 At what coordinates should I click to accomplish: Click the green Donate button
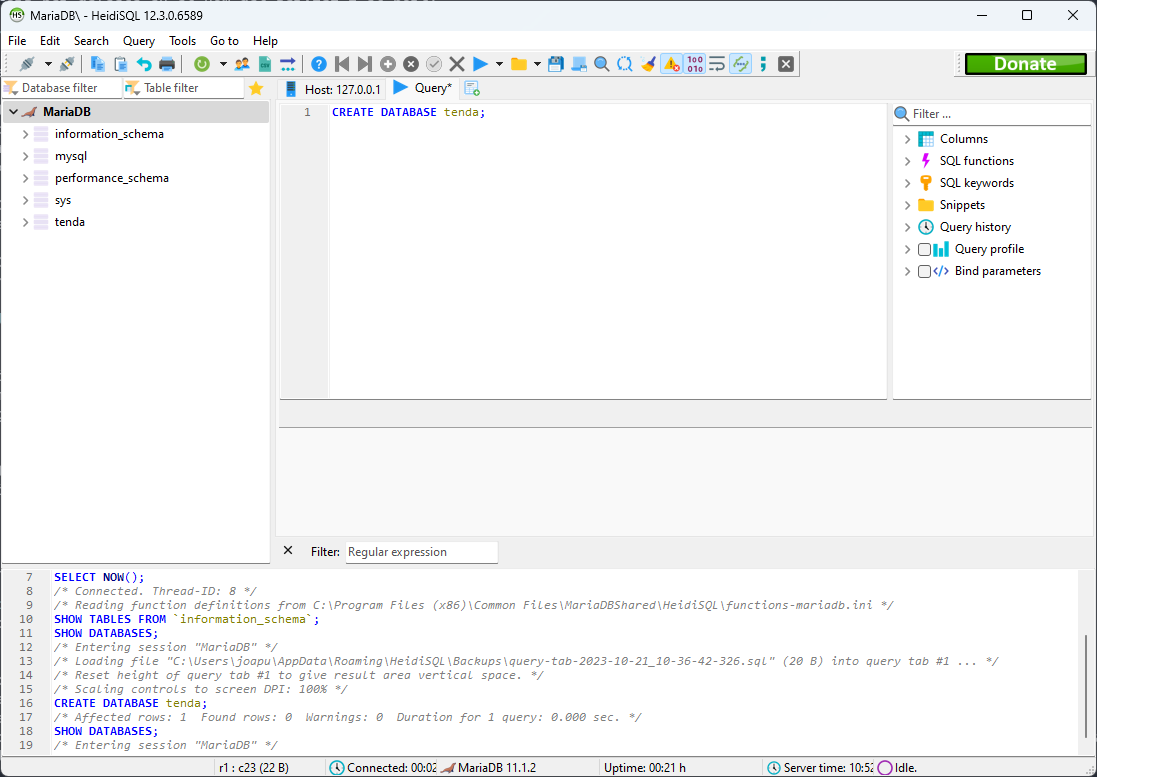click(x=1025, y=64)
